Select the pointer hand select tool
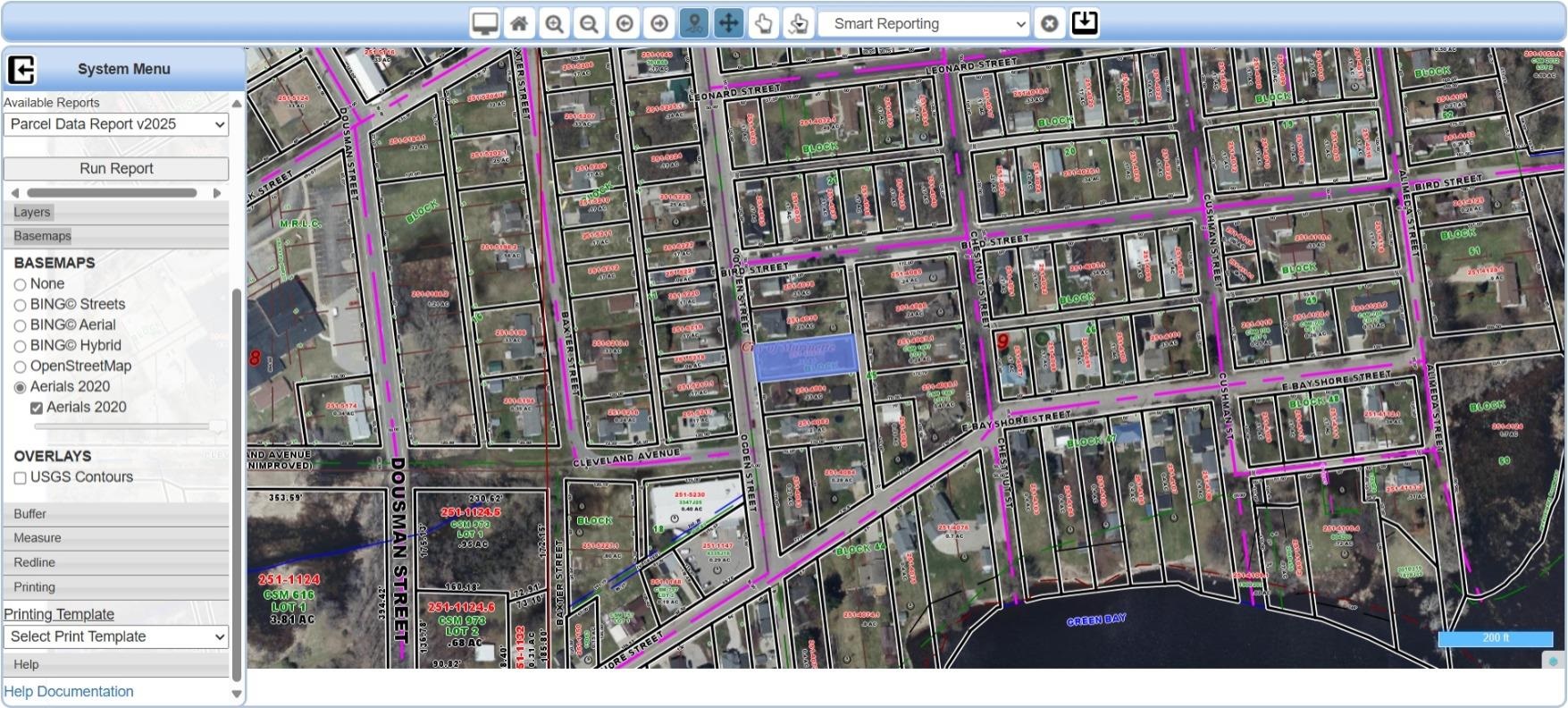1568x708 pixels. coord(763,23)
